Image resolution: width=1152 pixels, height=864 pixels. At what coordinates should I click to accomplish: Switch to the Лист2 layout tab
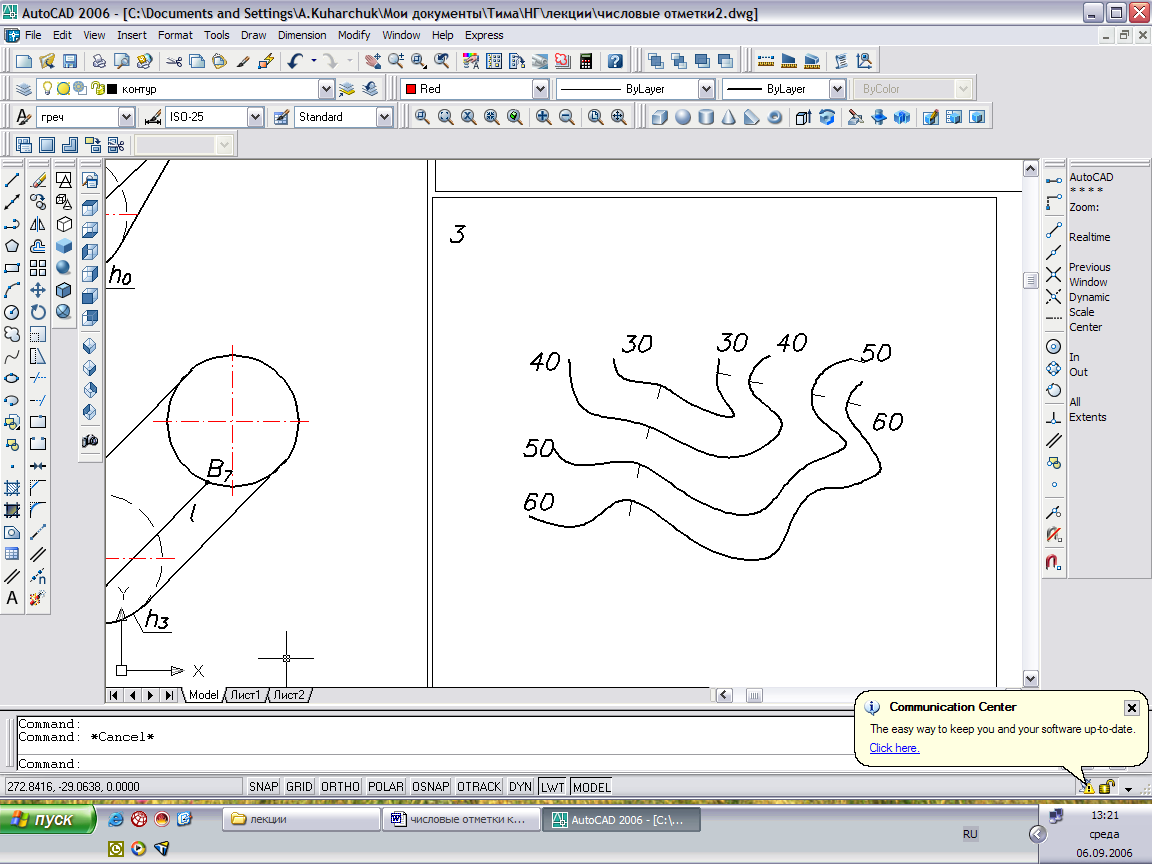[289, 694]
